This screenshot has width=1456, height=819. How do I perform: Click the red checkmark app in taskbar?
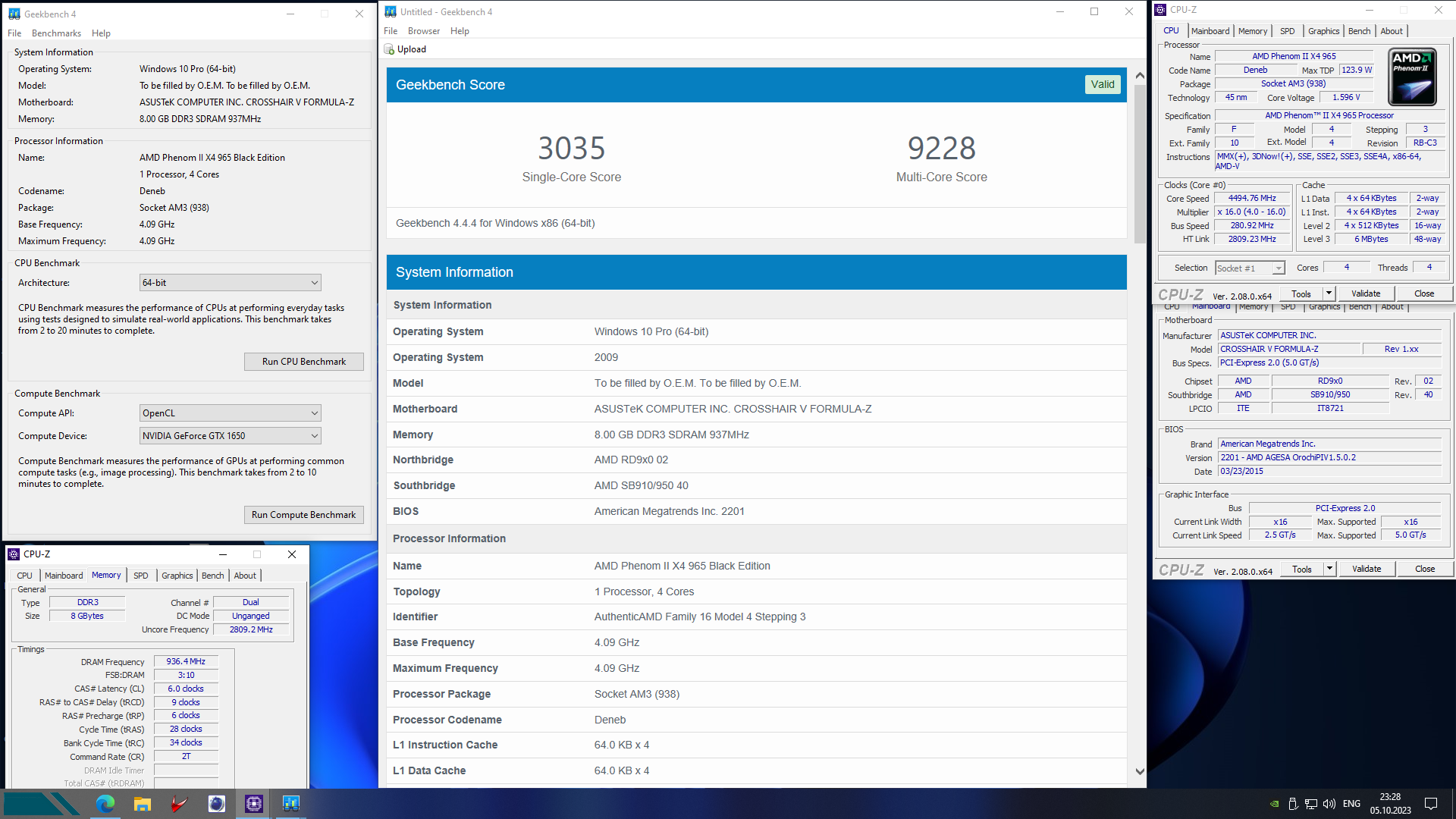(x=179, y=804)
